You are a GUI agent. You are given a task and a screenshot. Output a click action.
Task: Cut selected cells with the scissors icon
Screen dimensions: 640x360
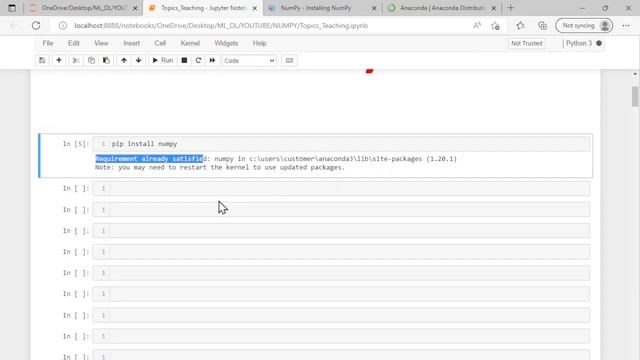click(76, 60)
